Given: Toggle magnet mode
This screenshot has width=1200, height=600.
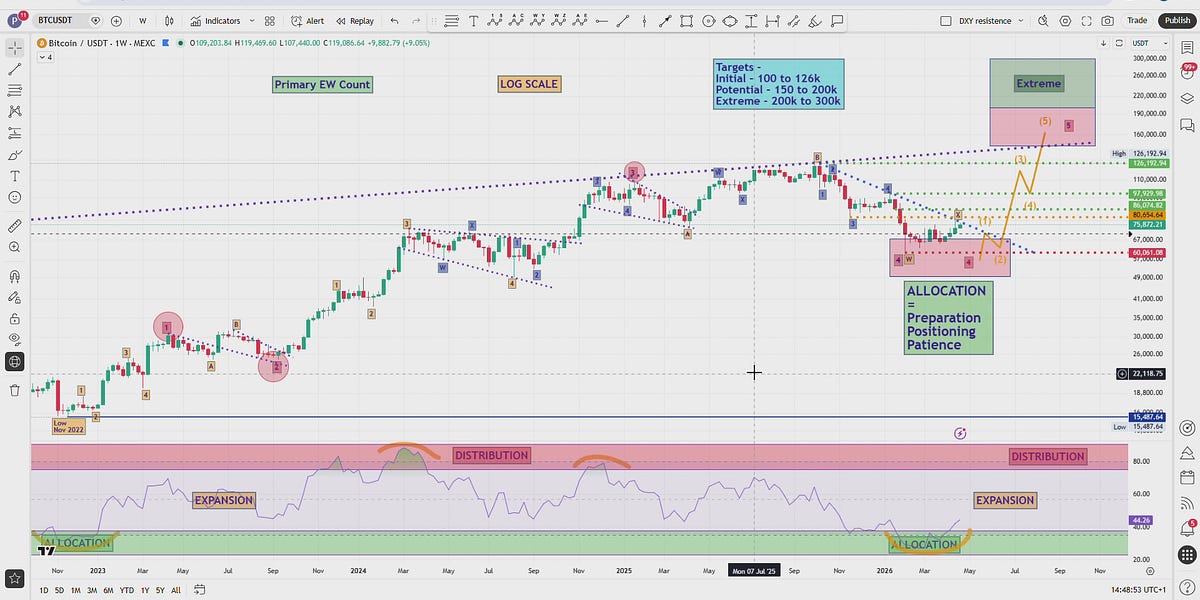Looking at the screenshot, I should point(14,276).
